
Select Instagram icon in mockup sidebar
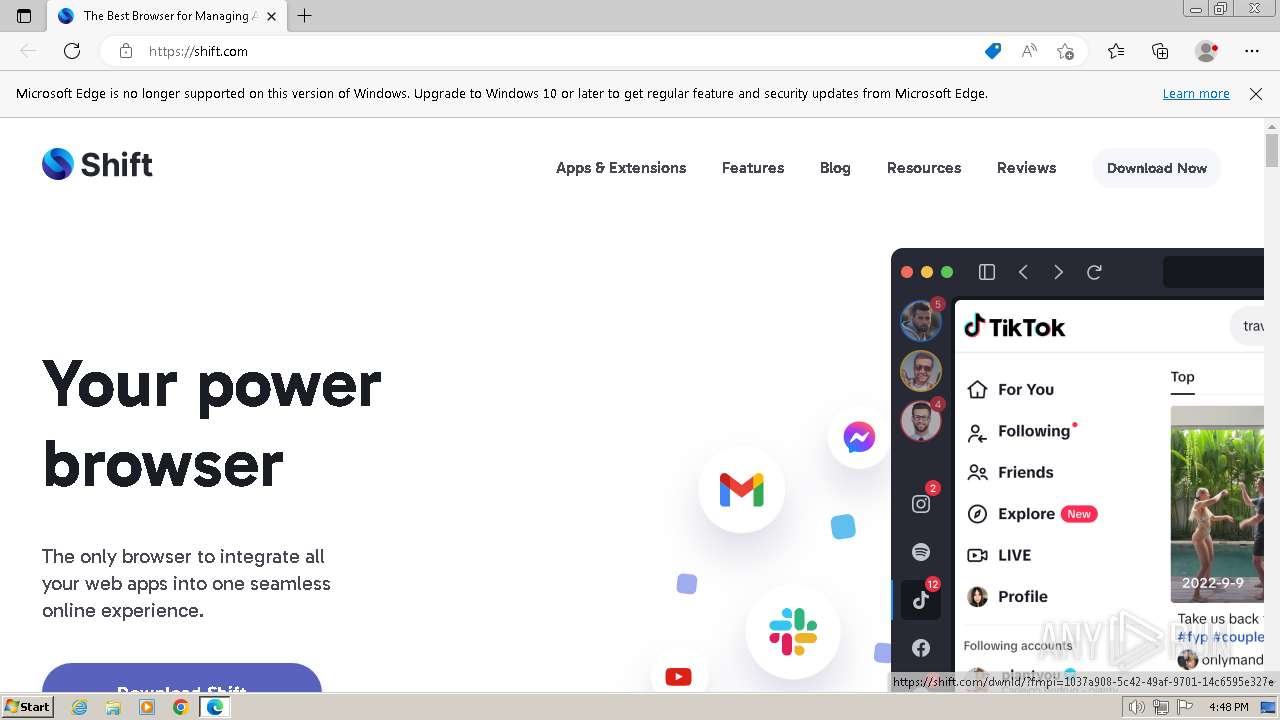(921, 504)
